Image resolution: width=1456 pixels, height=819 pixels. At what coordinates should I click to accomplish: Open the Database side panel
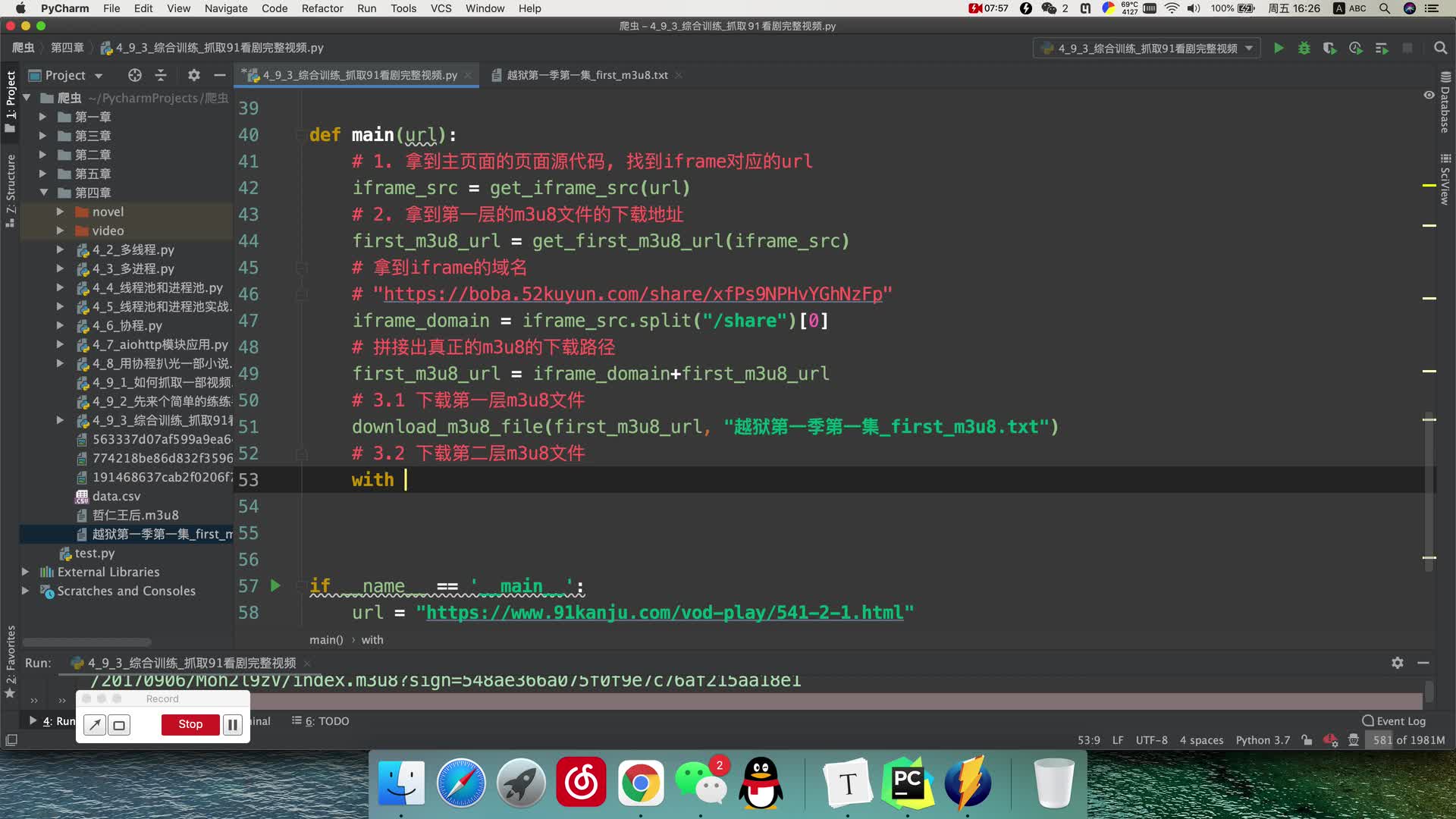[1445, 103]
